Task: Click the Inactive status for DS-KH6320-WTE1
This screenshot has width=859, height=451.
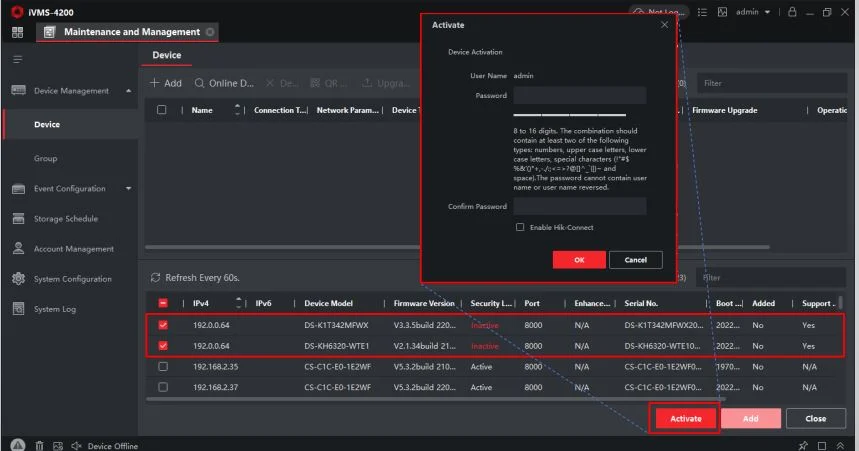Action: (x=484, y=346)
